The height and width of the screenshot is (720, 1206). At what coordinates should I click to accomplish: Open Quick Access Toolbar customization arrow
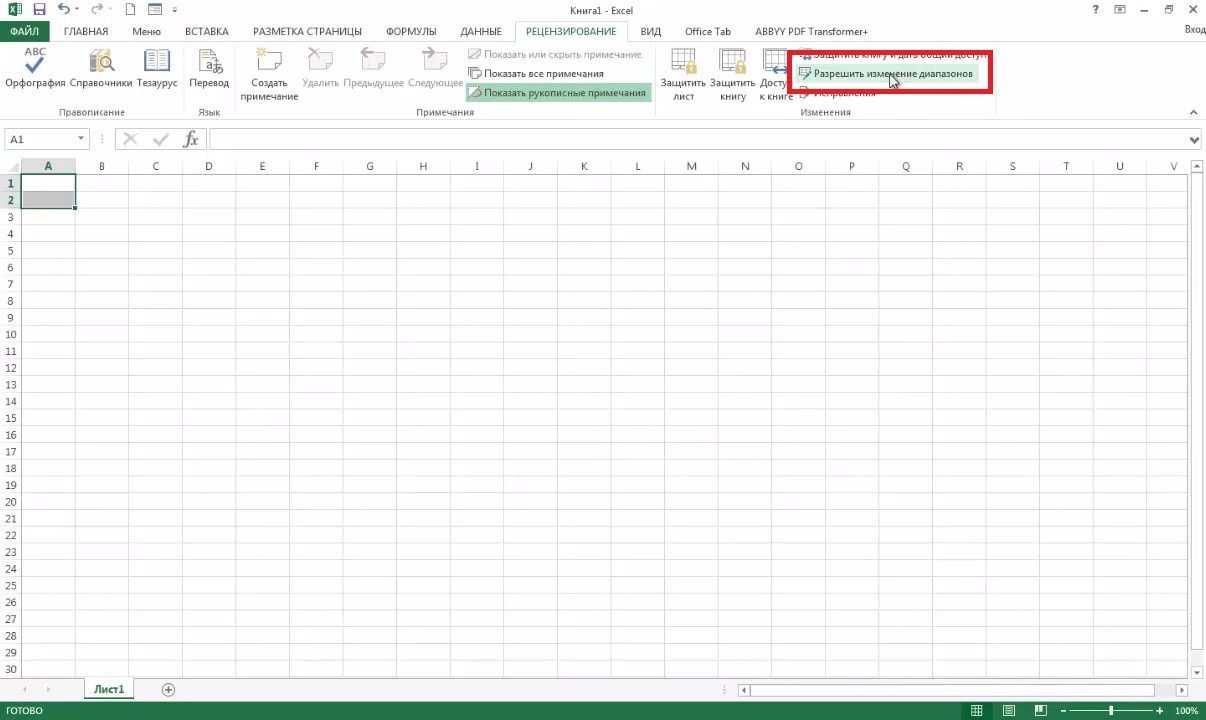tap(175, 10)
